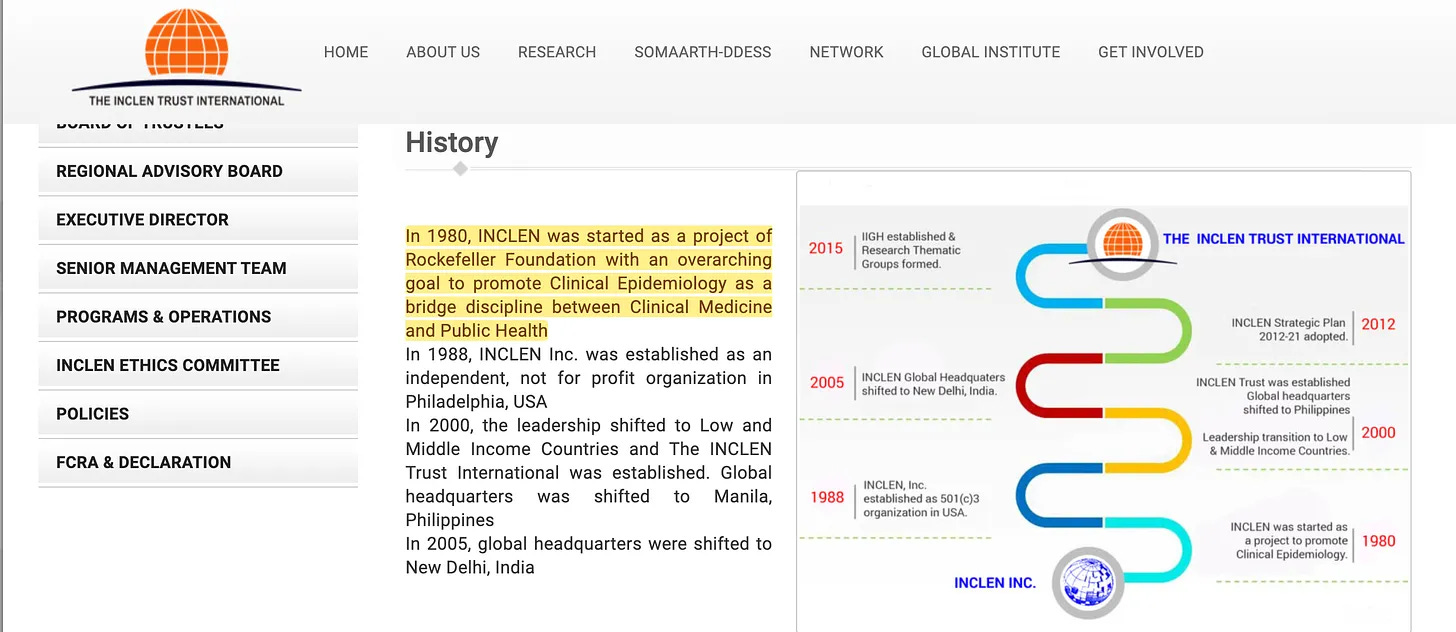This screenshot has width=1456, height=632.
Task: Click the 2015 year in timeline
Action: click(x=826, y=248)
